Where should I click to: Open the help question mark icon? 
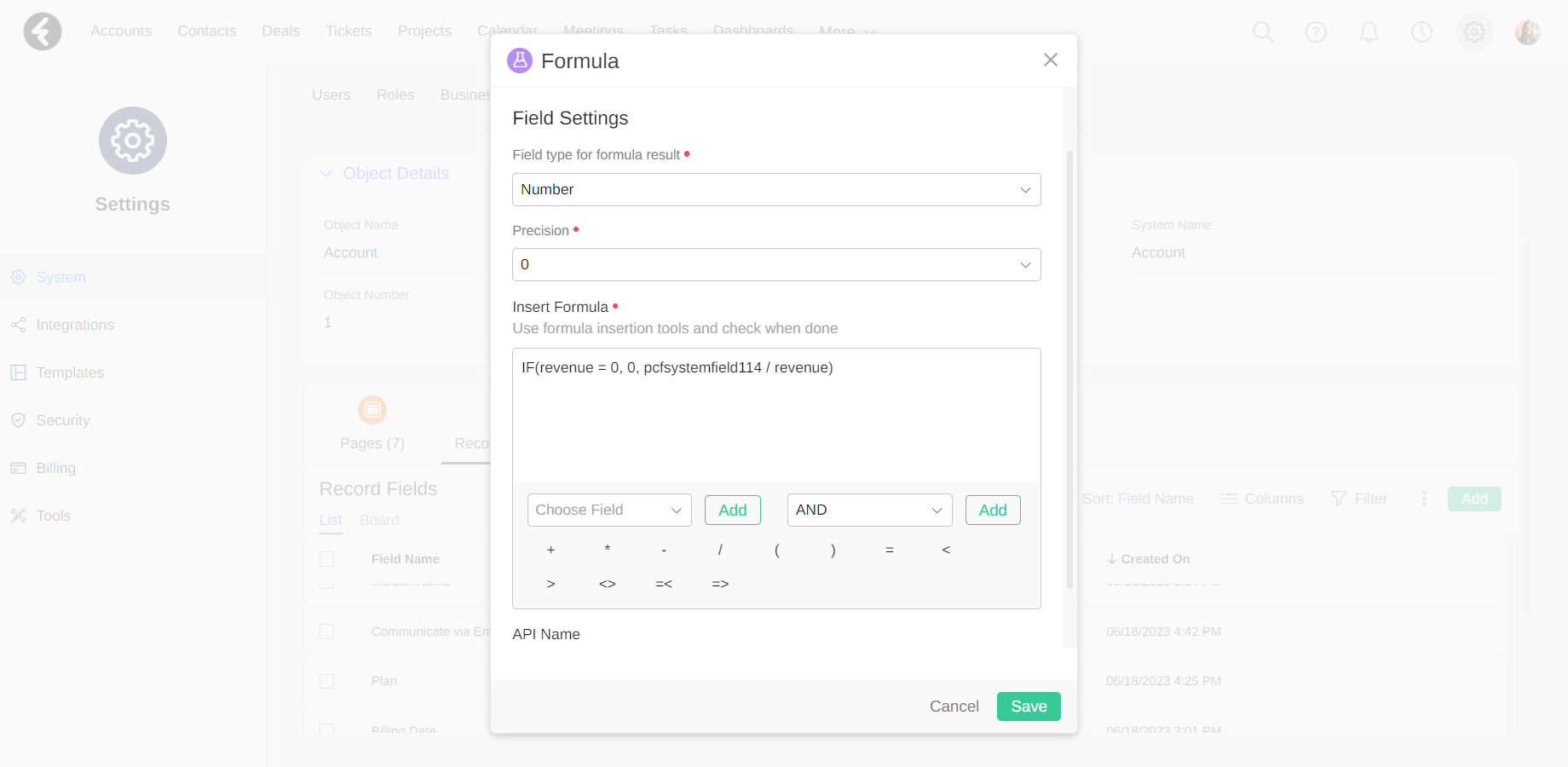1316,32
